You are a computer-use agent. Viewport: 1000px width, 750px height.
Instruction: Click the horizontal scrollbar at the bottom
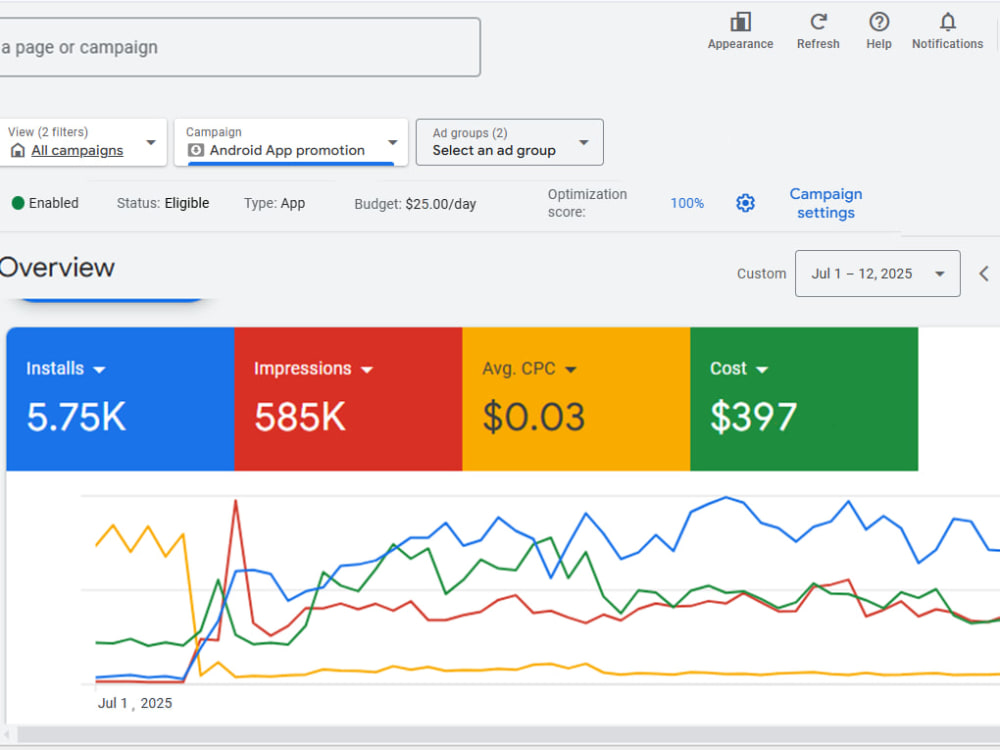point(508,735)
